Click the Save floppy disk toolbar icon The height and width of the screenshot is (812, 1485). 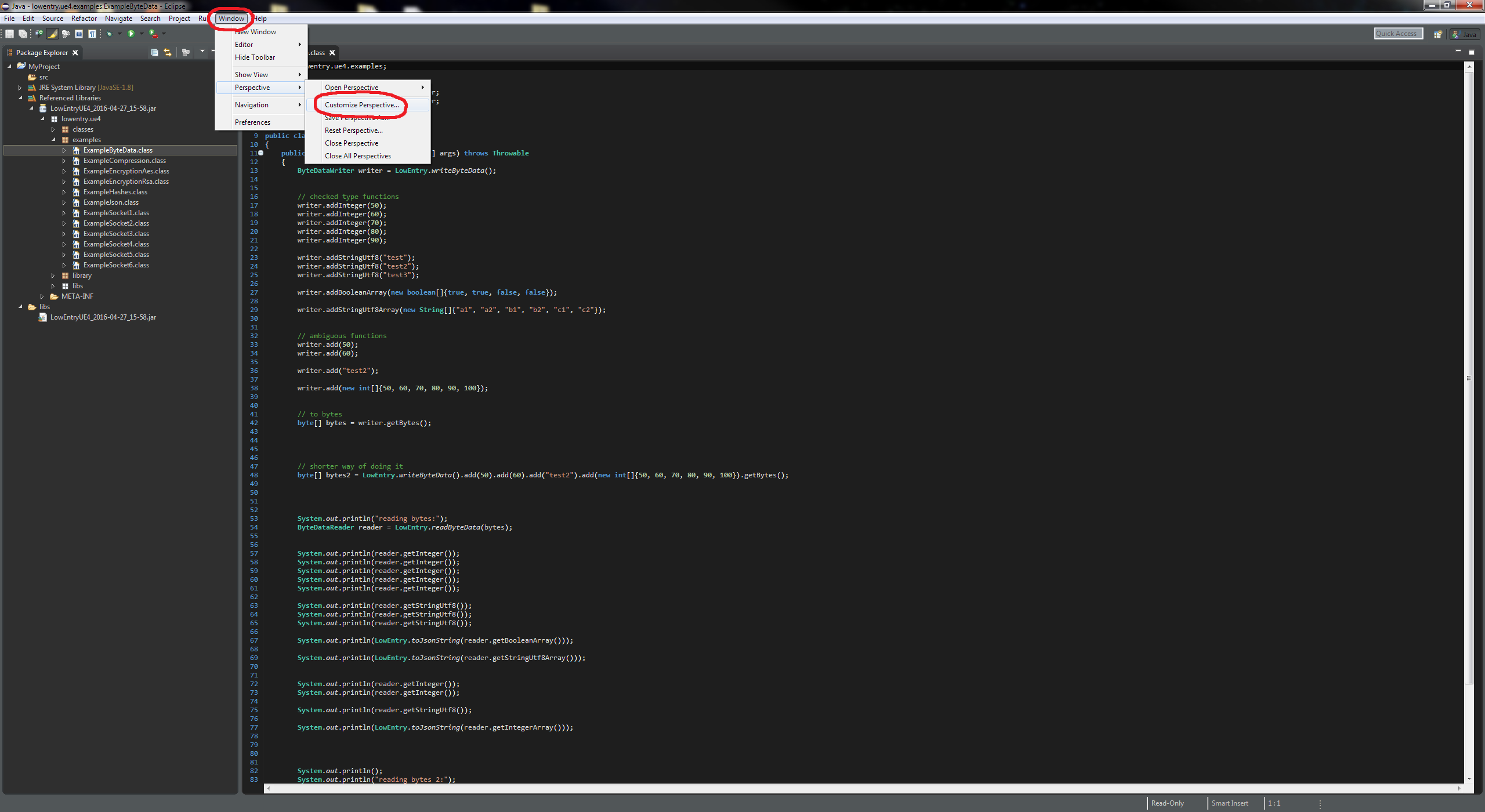(x=9, y=34)
